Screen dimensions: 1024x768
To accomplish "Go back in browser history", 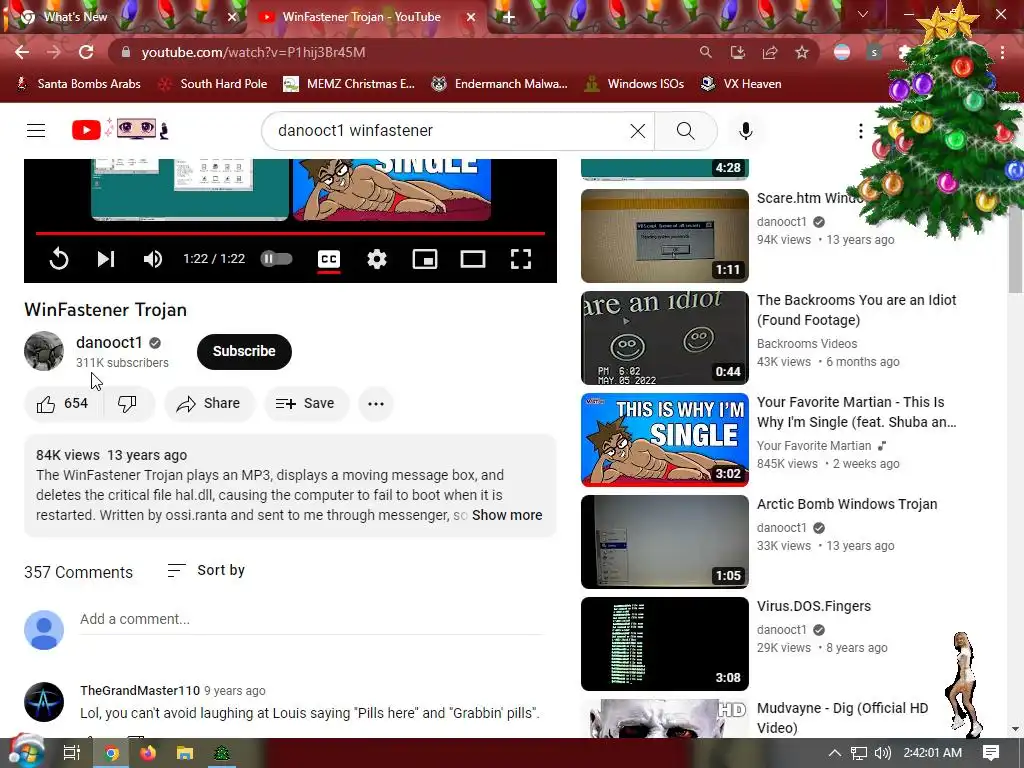I will coord(22,52).
